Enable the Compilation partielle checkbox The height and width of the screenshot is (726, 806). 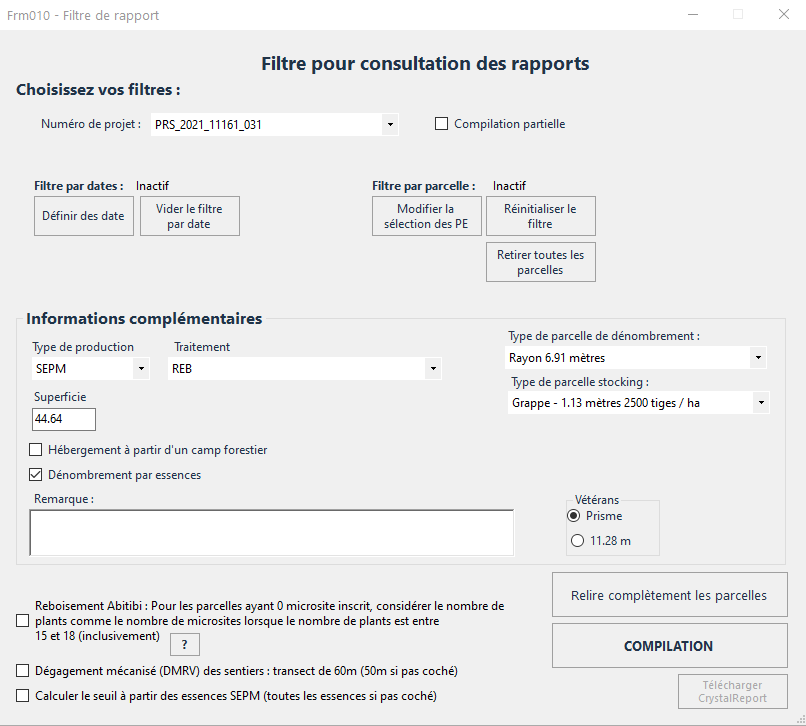441,124
